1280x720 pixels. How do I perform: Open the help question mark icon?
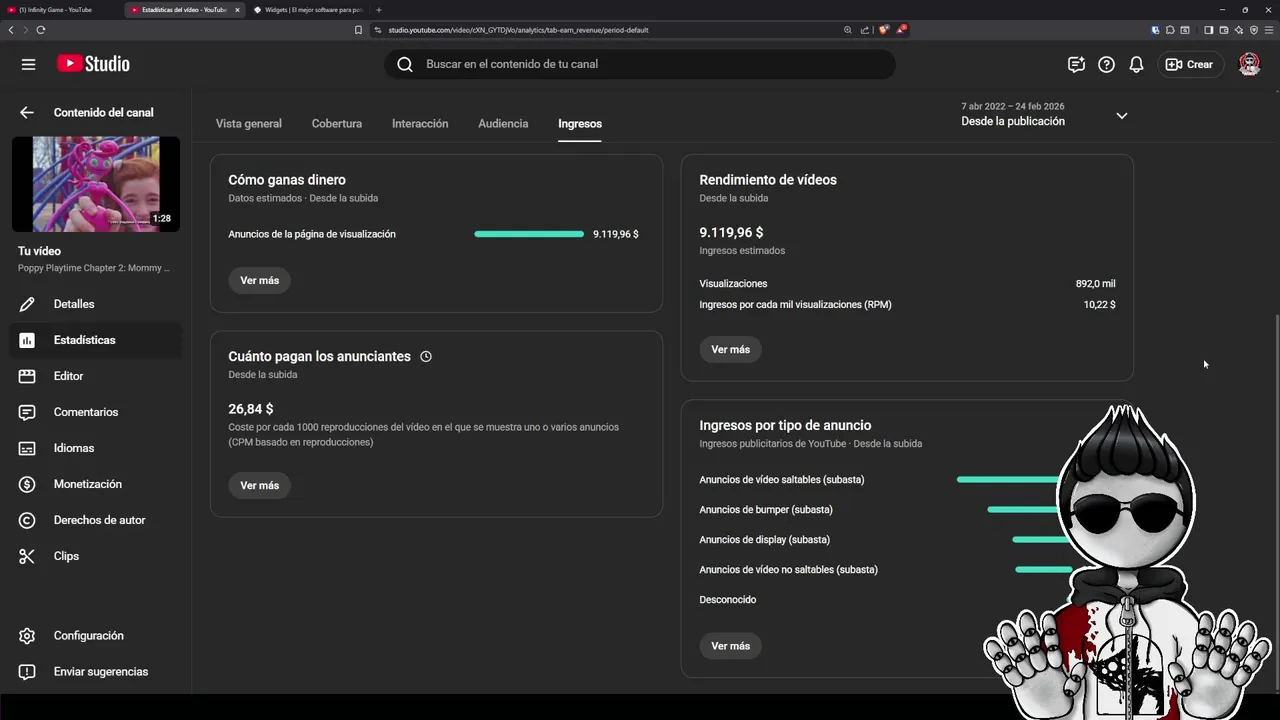coord(1106,64)
